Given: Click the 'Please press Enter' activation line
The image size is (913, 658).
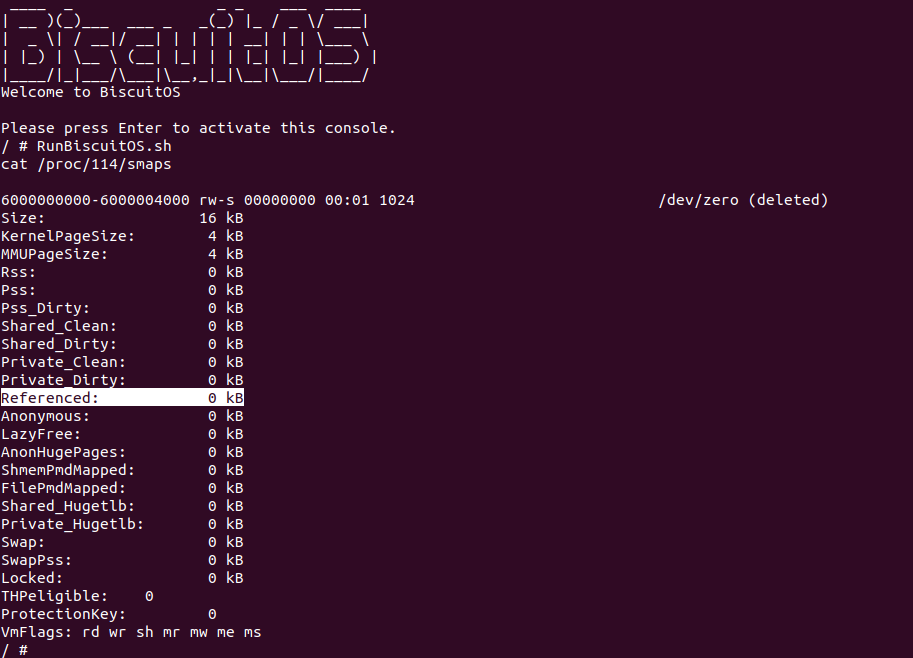Looking at the screenshot, I should (x=198, y=128).
